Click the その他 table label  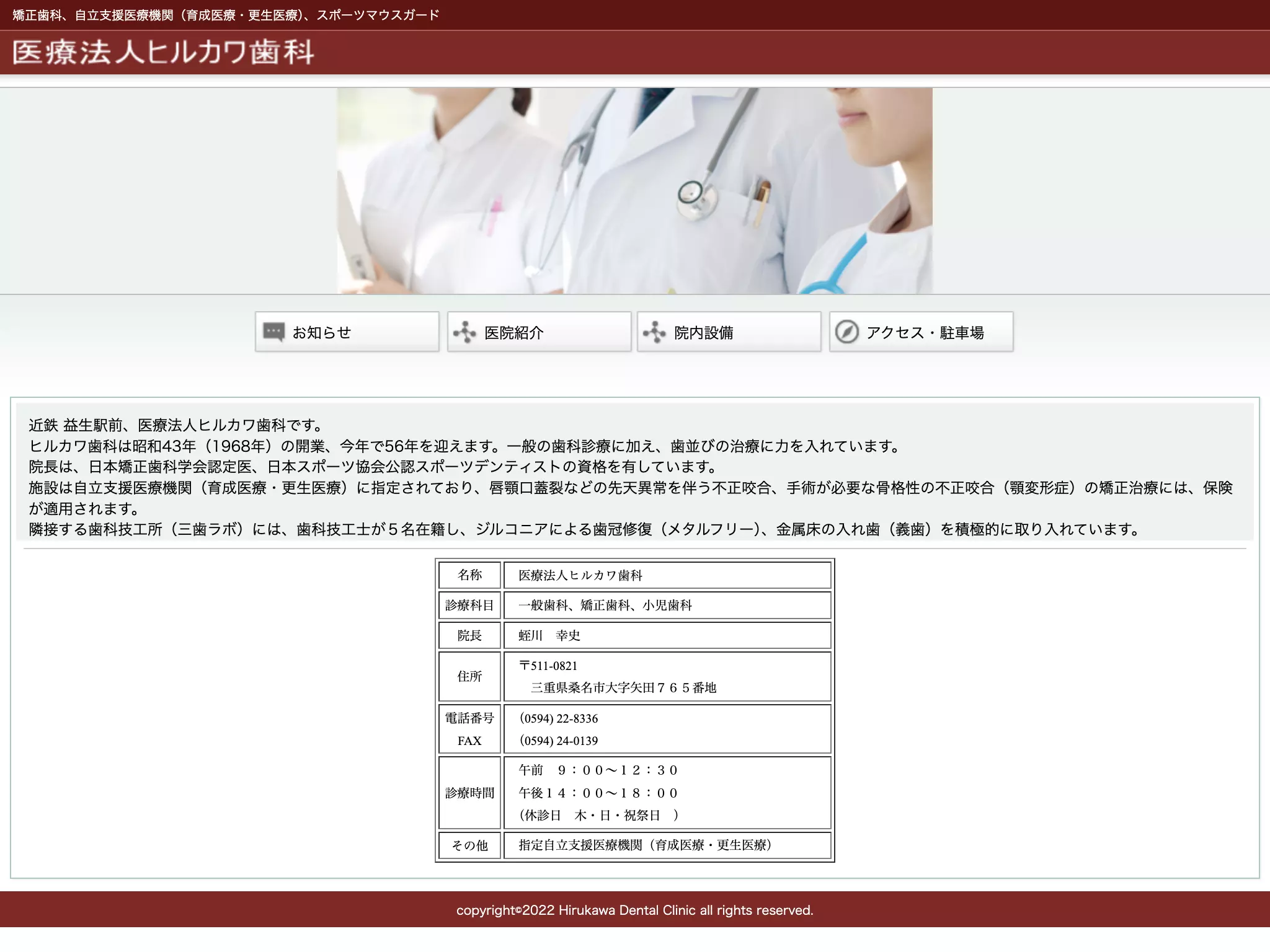(x=469, y=845)
